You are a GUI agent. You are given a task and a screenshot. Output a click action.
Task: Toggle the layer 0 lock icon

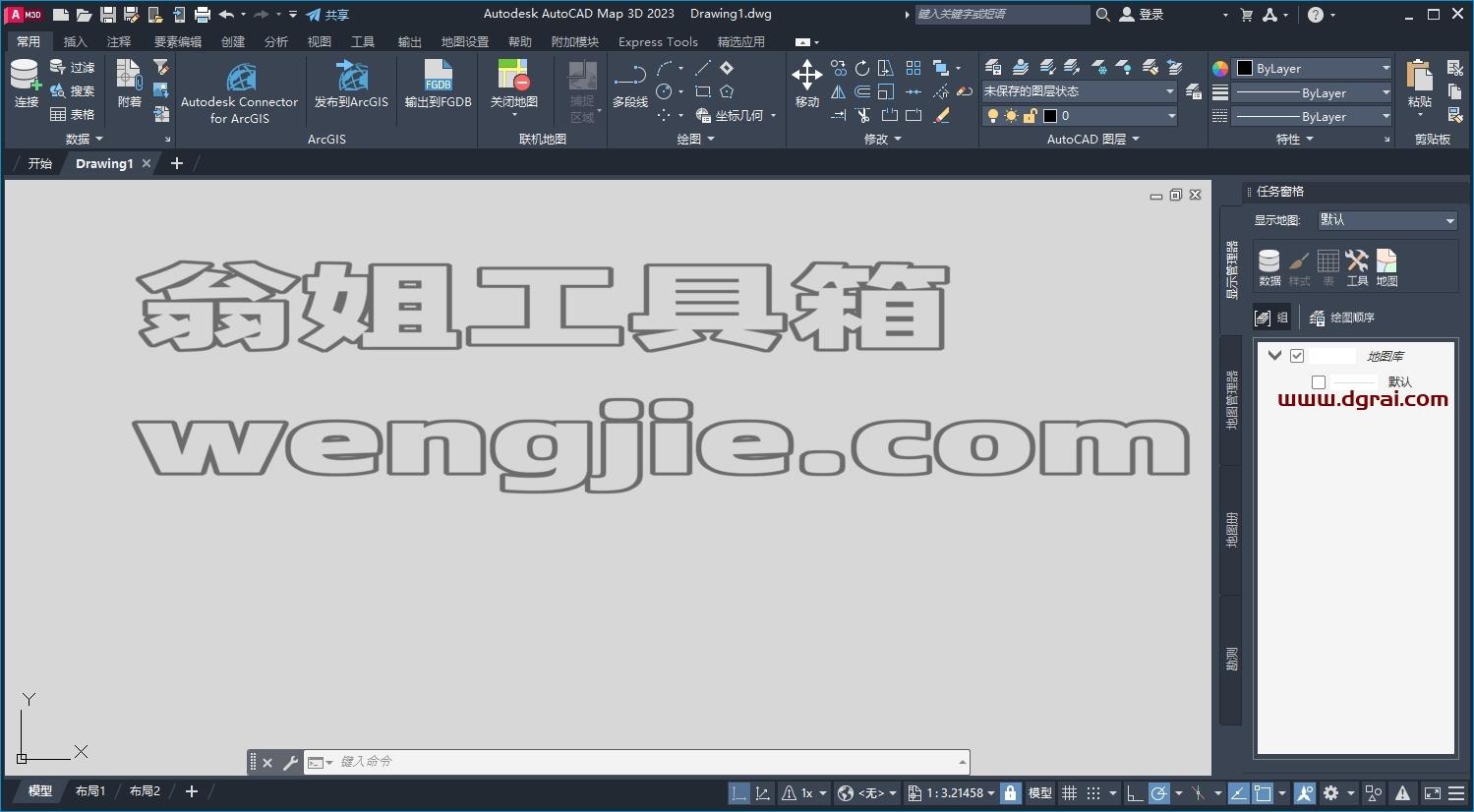[1030, 116]
